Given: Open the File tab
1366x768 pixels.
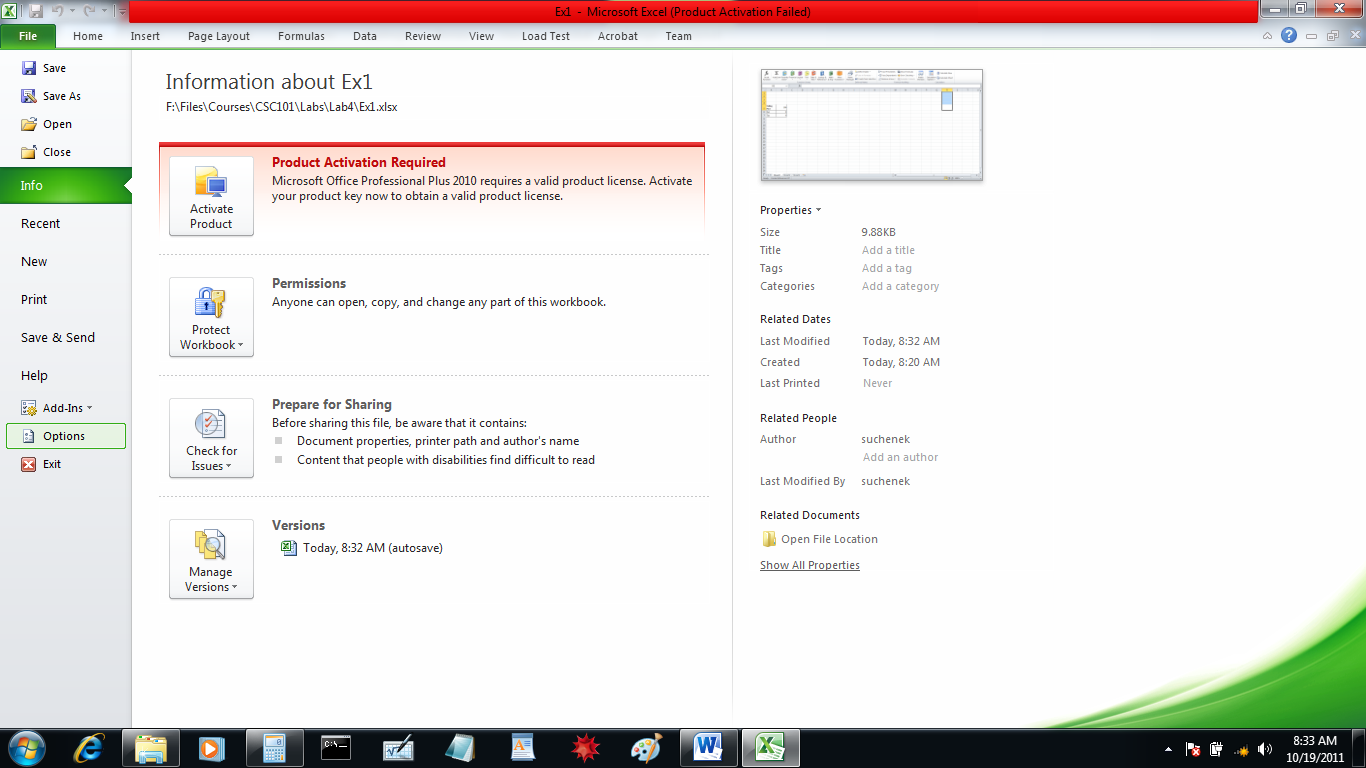Looking at the screenshot, I should pos(28,36).
